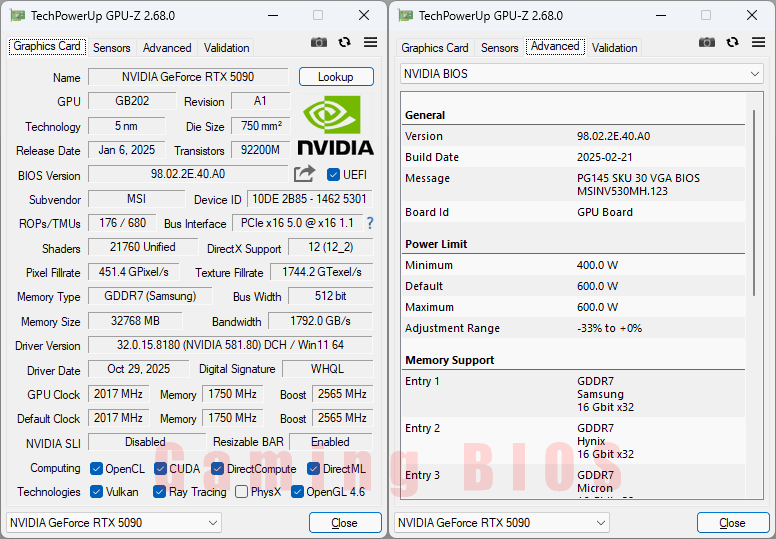
Task: Switch to Validation tab in left window
Action: [226, 48]
